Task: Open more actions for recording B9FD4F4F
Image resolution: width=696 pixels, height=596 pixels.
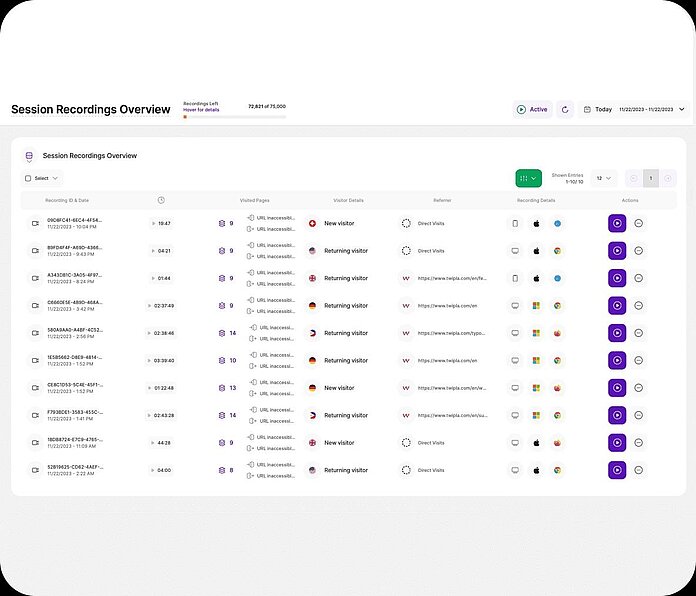Action: 639,251
